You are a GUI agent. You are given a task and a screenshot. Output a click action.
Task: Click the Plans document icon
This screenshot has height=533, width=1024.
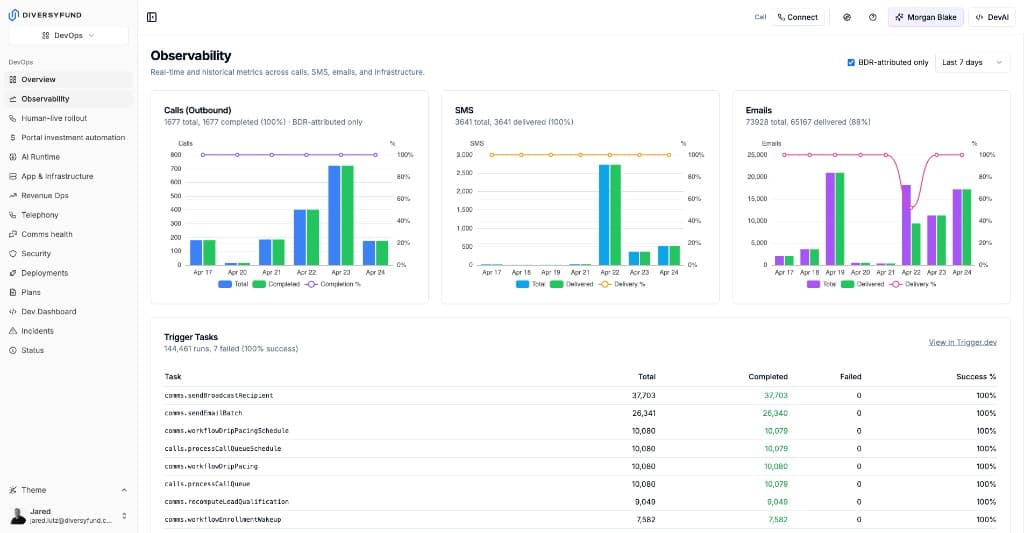[x=12, y=292]
